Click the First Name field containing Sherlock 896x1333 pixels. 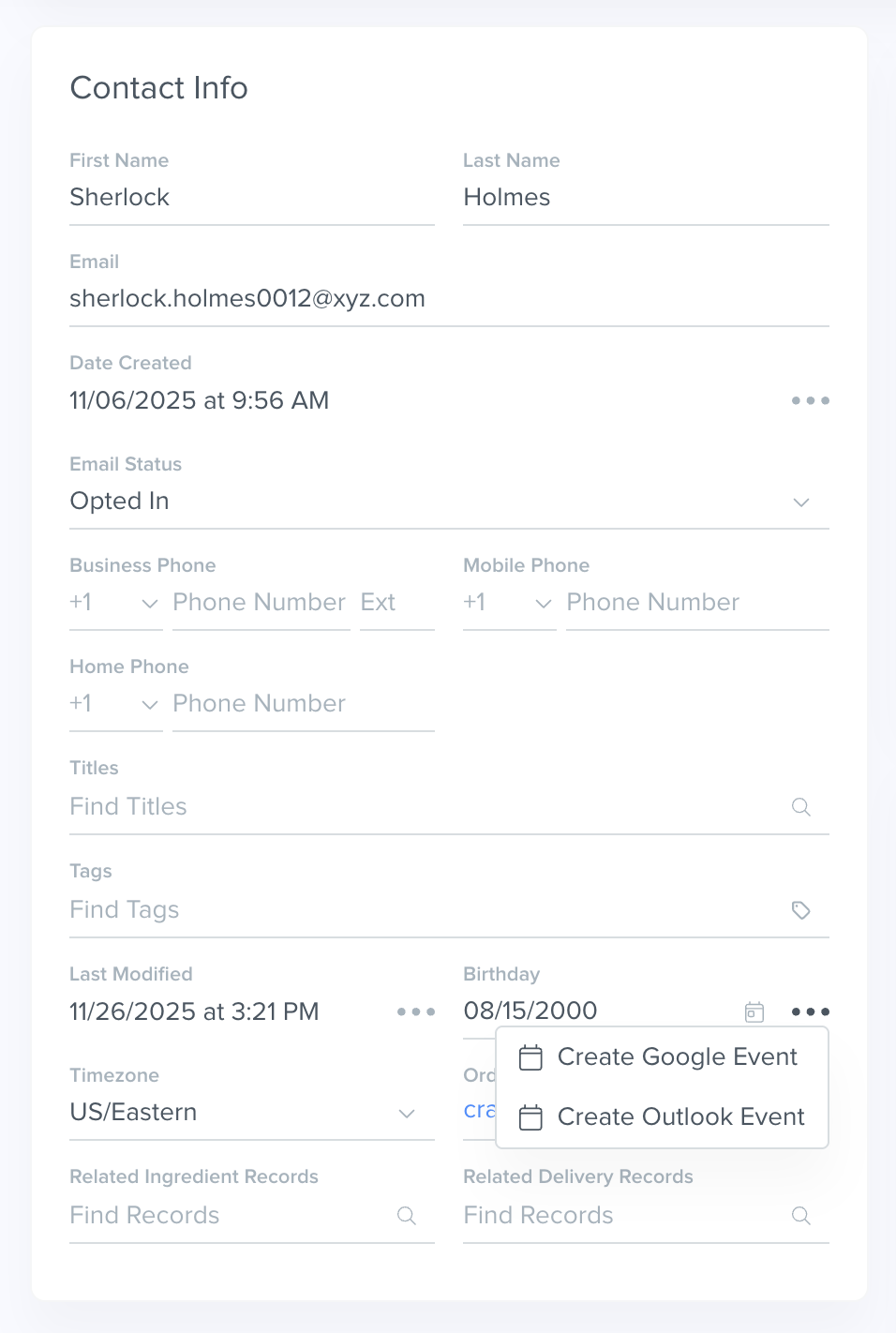(251, 198)
